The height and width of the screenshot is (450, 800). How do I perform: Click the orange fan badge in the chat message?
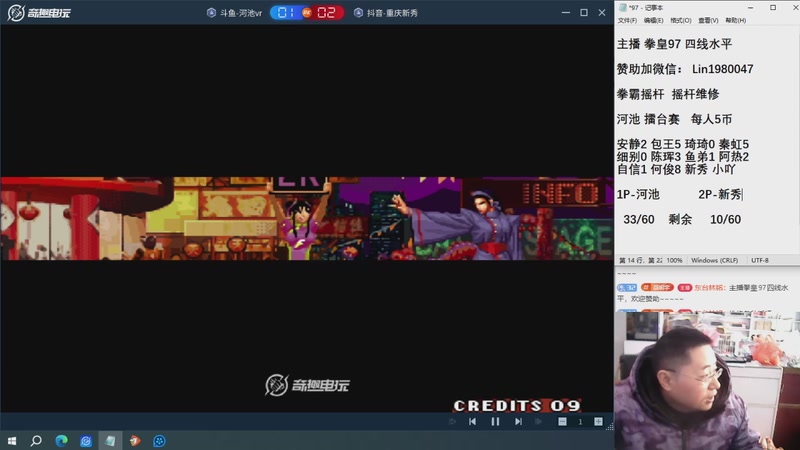click(x=657, y=288)
